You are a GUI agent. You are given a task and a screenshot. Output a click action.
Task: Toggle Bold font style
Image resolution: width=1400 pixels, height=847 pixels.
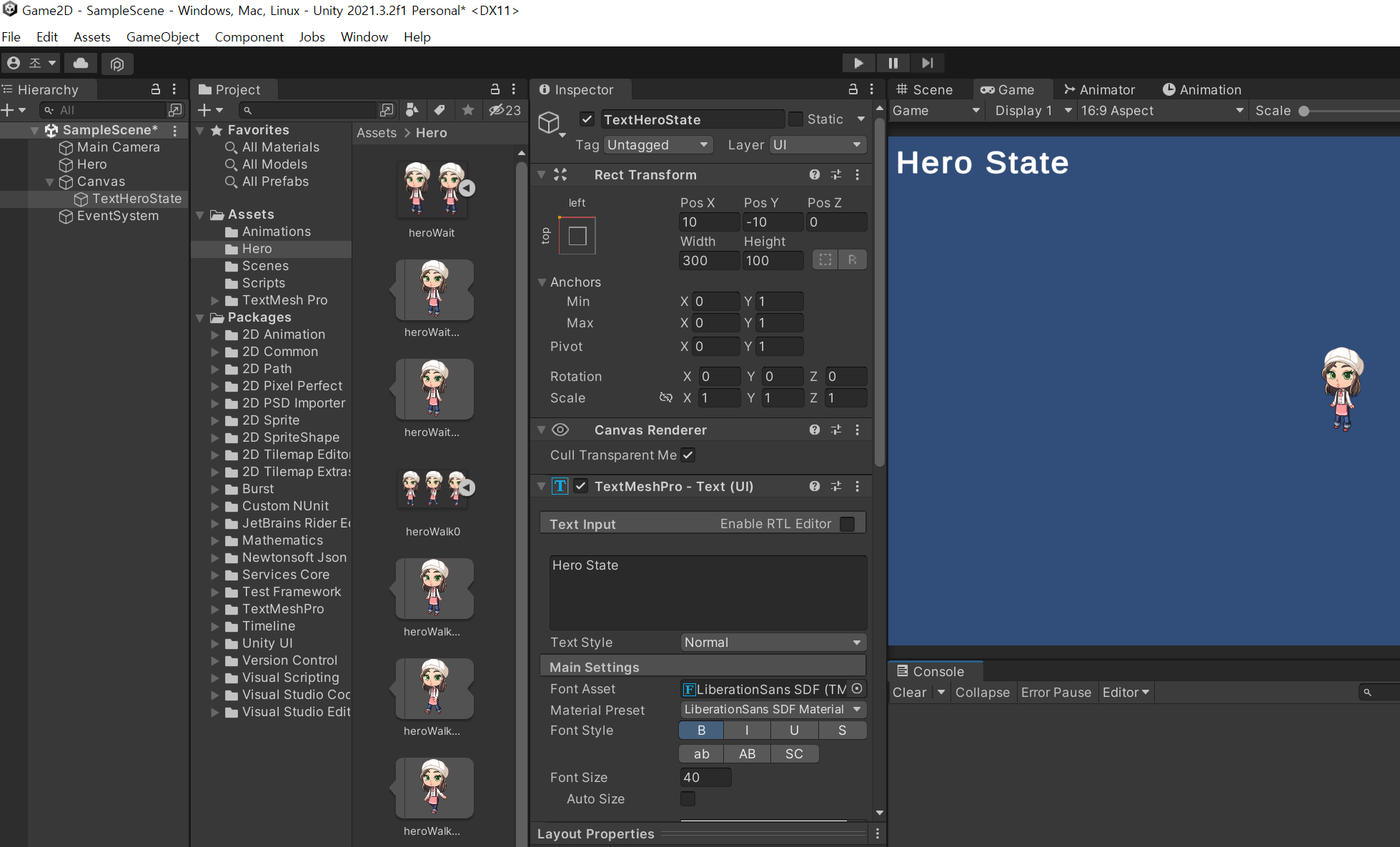[x=701, y=730]
